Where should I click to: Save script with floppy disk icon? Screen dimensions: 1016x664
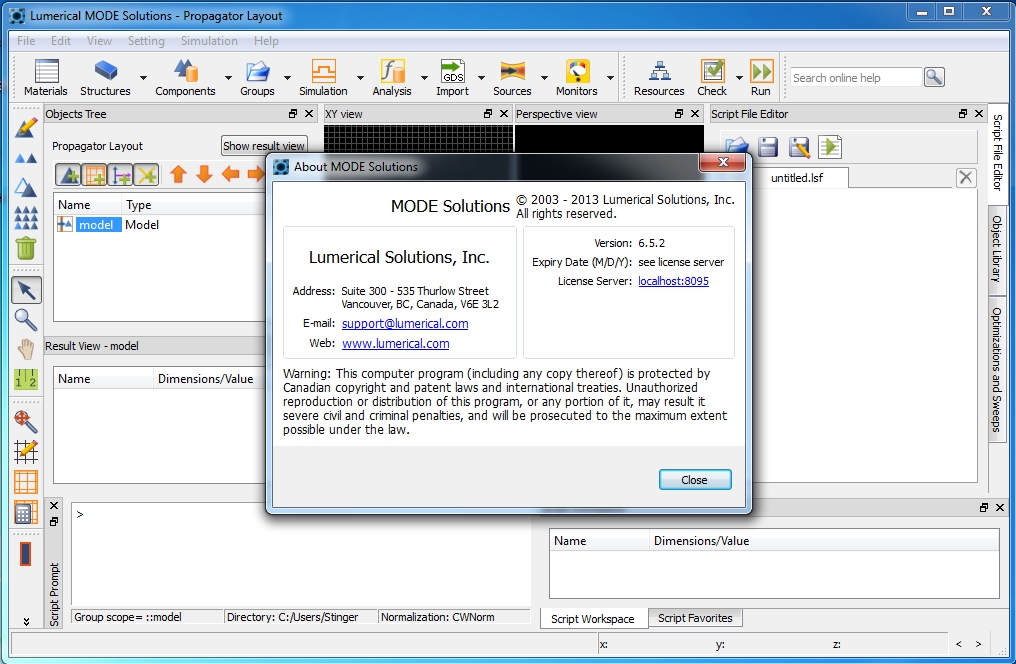point(768,147)
